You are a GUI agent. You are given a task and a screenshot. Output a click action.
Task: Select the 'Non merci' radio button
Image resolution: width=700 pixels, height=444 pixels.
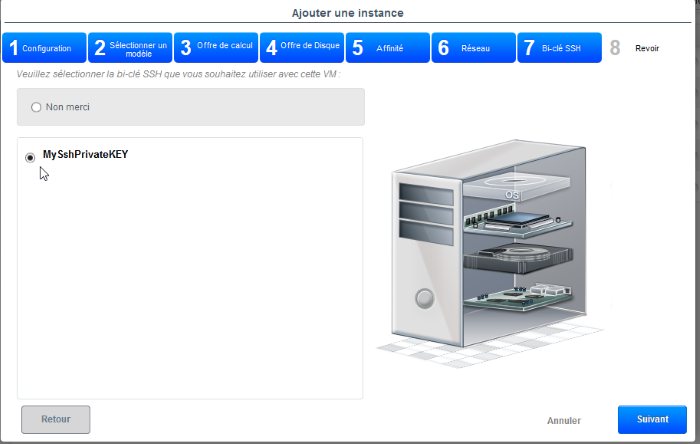point(36,107)
